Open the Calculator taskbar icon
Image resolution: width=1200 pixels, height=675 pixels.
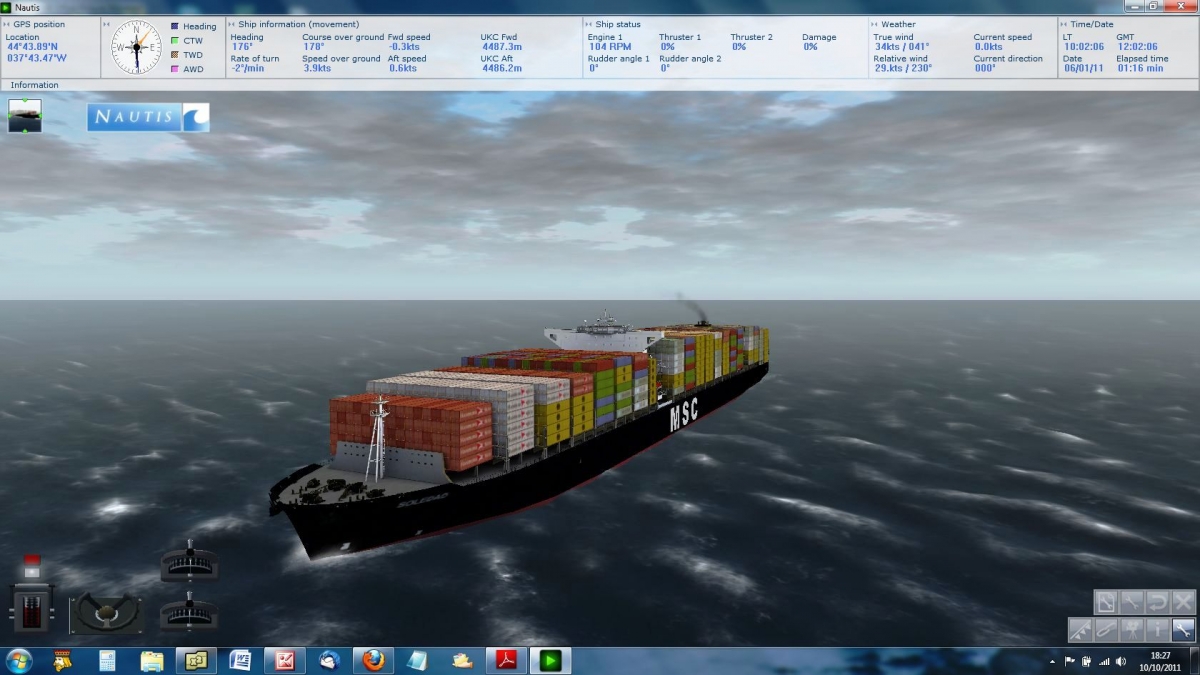click(107, 661)
